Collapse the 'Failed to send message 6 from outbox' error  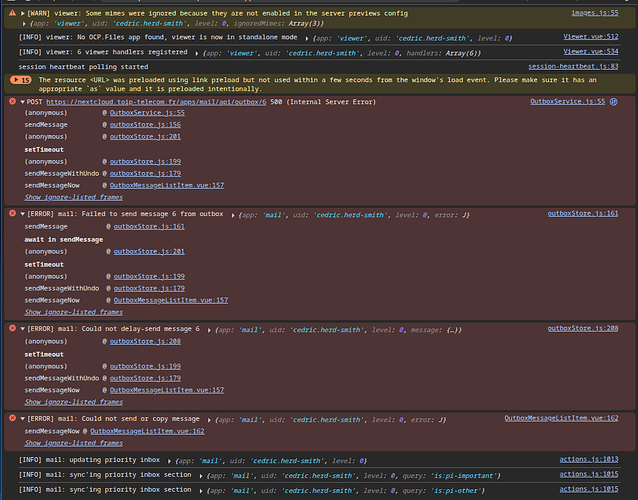(x=23, y=214)
